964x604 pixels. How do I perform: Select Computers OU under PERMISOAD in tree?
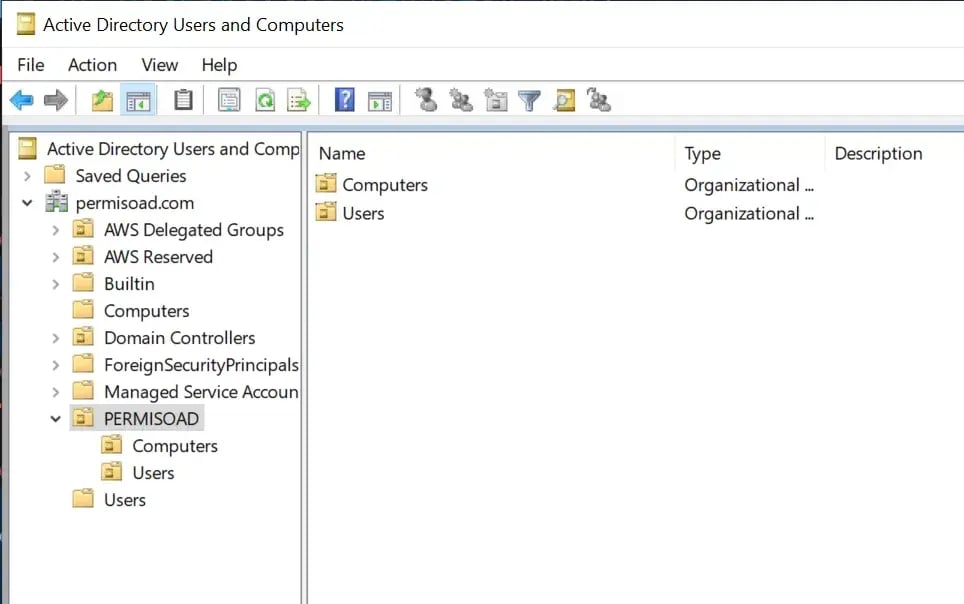[x=175, y=446]
